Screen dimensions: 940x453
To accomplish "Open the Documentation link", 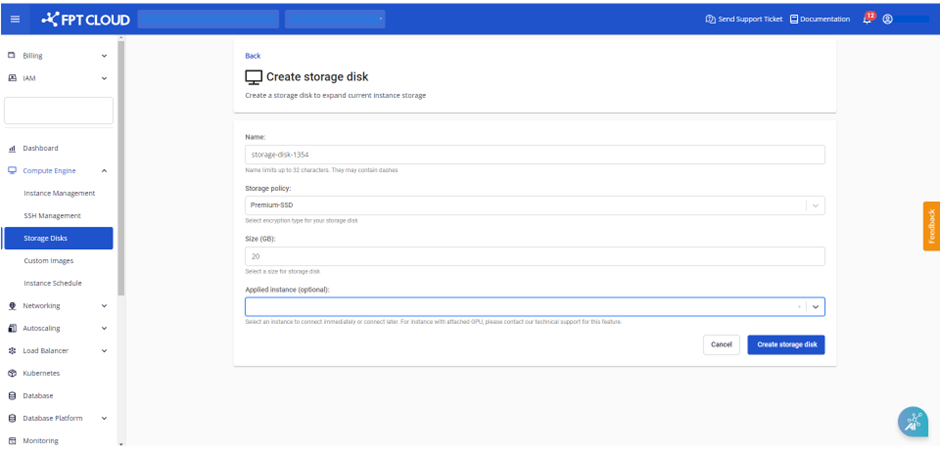I will click(x=819, y=19).
